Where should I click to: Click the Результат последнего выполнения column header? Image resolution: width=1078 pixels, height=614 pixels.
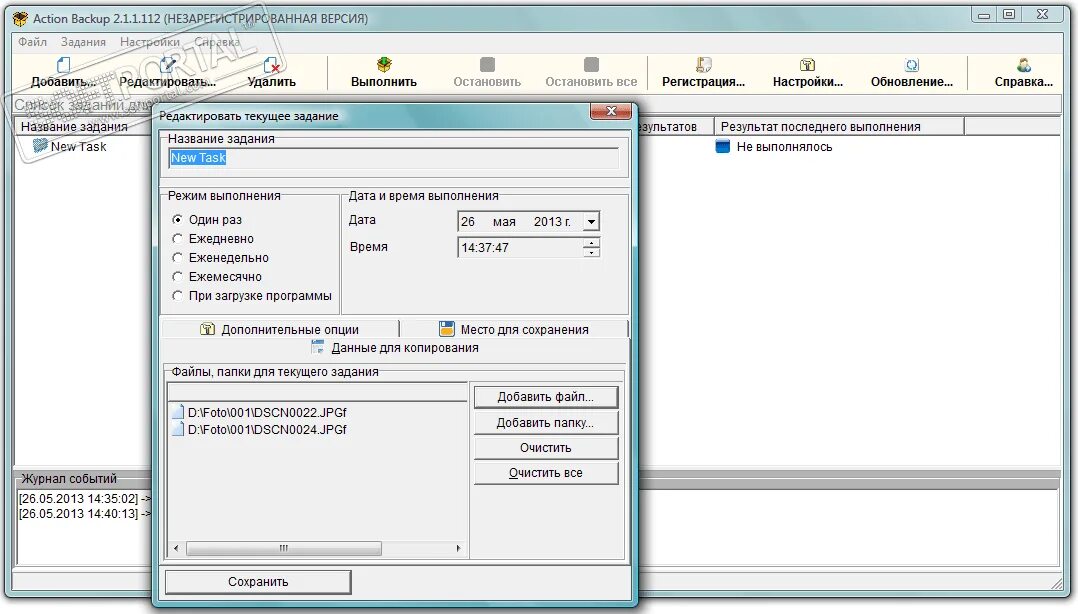coord(839,127)
